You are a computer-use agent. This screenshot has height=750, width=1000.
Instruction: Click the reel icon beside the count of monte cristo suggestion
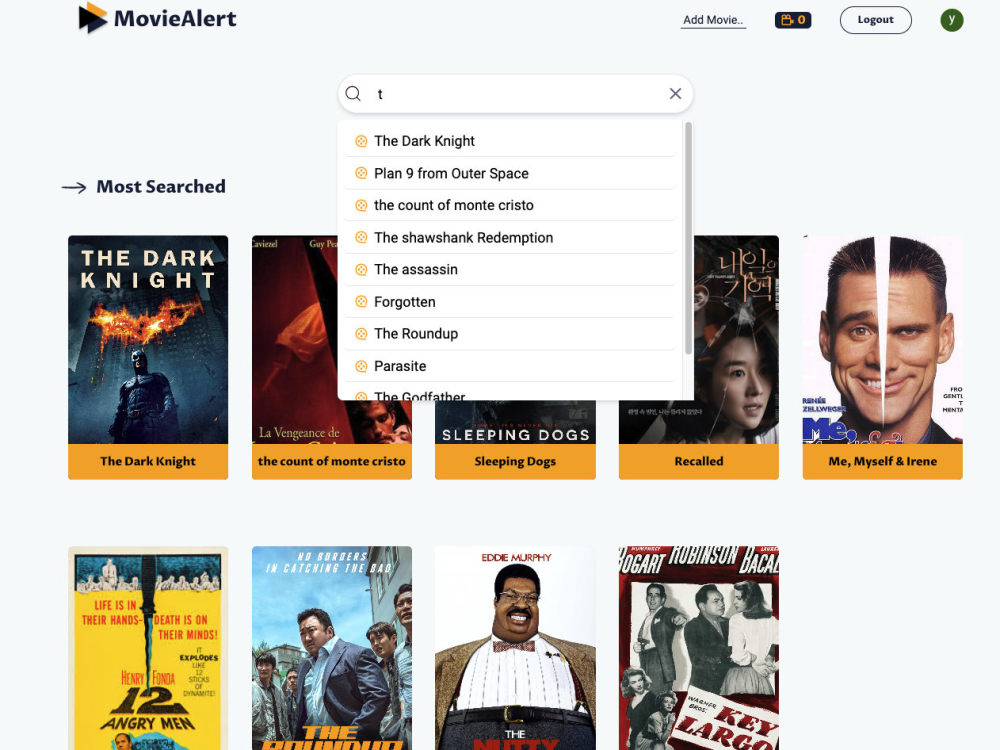[x=361, y=205]
